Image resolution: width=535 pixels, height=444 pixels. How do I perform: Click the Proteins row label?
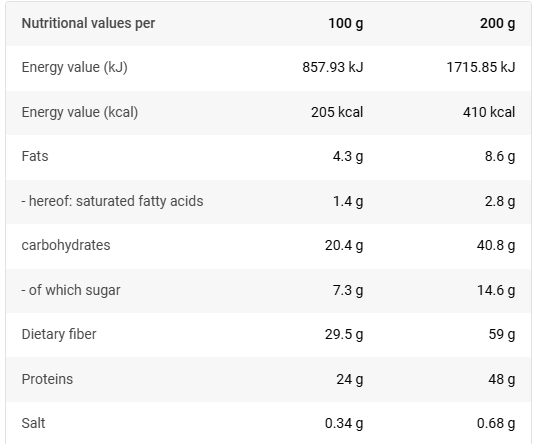pos(47,379)
